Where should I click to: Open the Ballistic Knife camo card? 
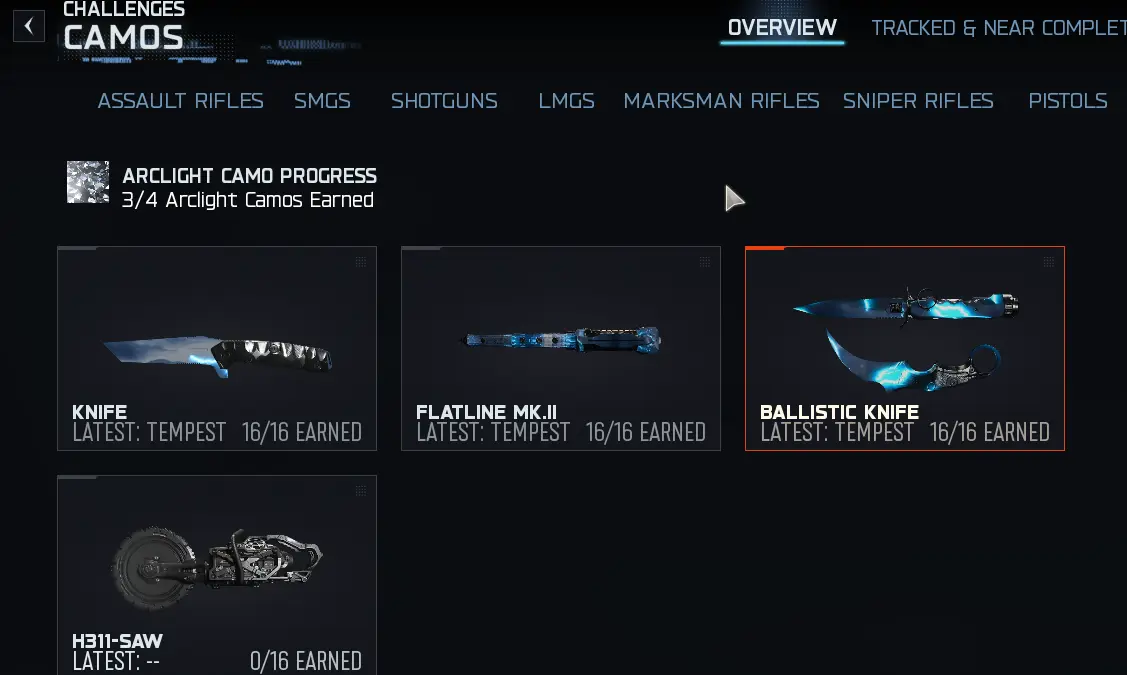[905, 349]
